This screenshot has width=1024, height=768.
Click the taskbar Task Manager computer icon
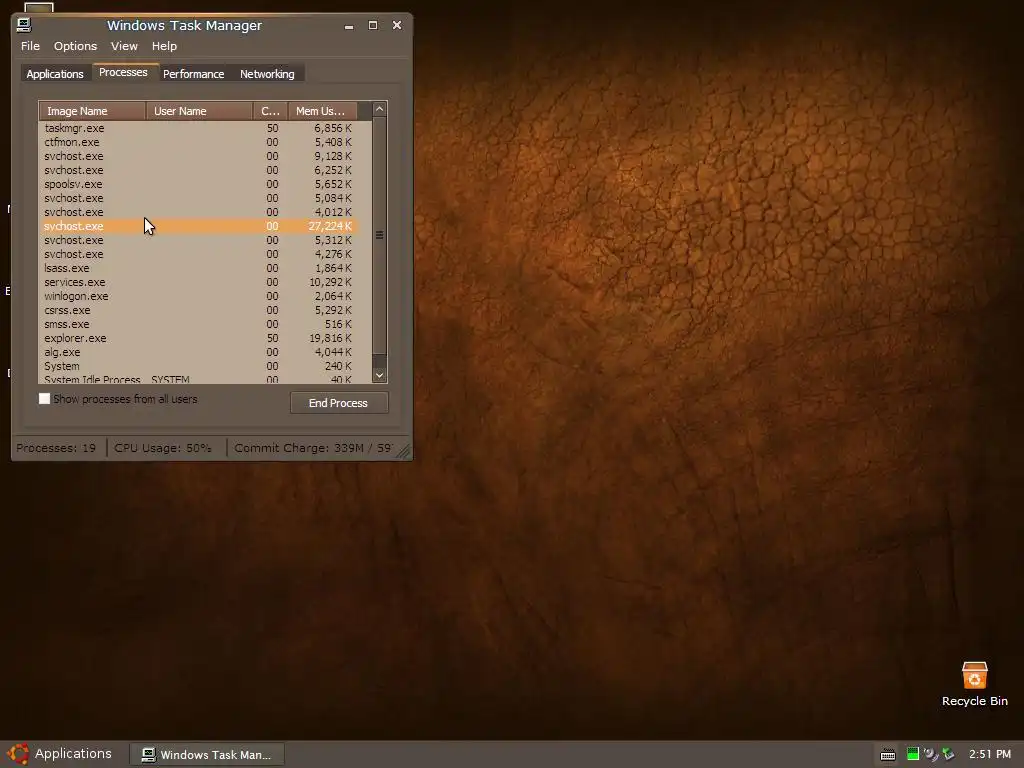point(148,754)
